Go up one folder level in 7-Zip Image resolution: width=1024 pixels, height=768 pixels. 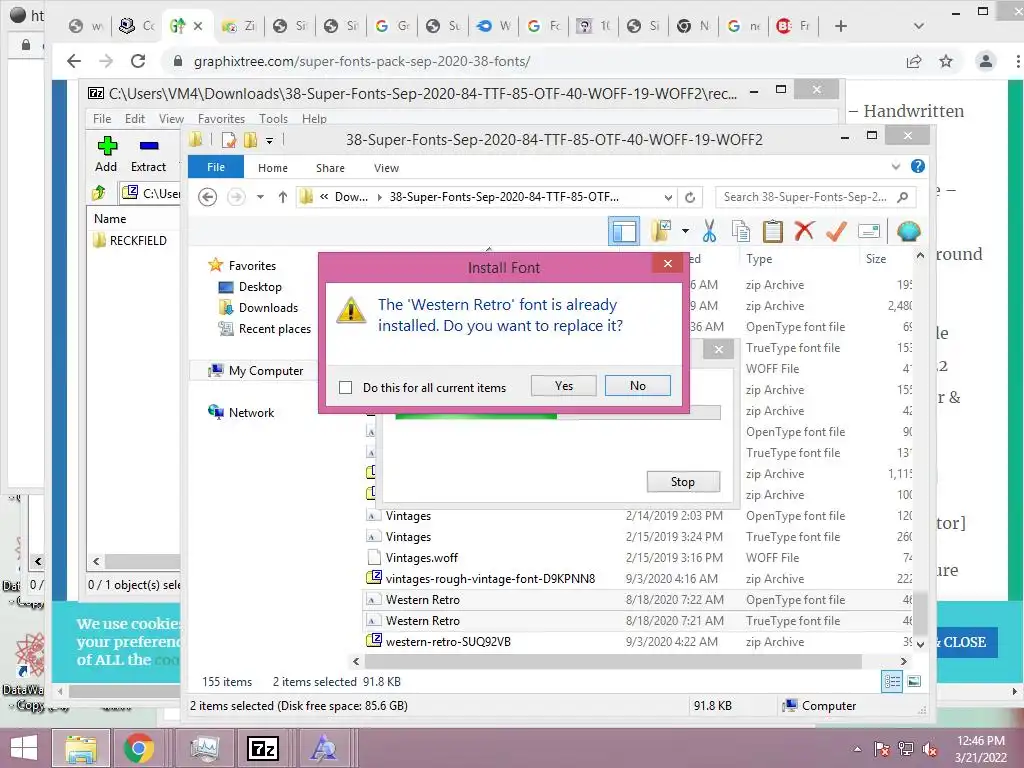(99, 193)
